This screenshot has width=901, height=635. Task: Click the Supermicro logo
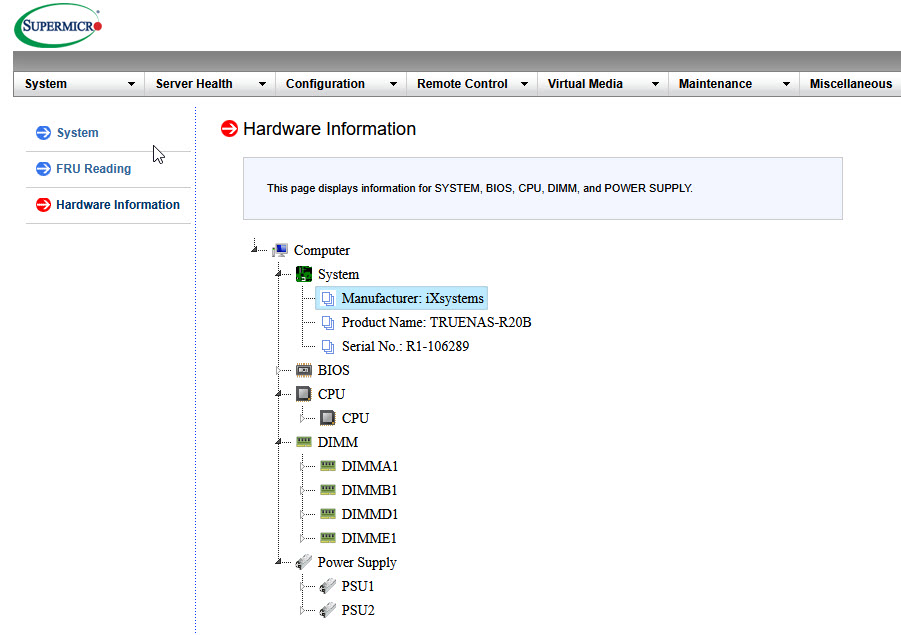pos(58,25)
